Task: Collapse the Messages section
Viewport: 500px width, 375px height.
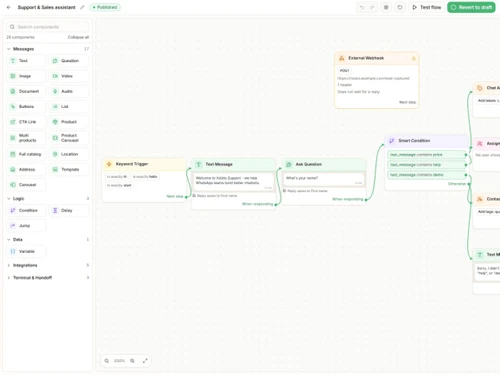Action: [48, 49]
